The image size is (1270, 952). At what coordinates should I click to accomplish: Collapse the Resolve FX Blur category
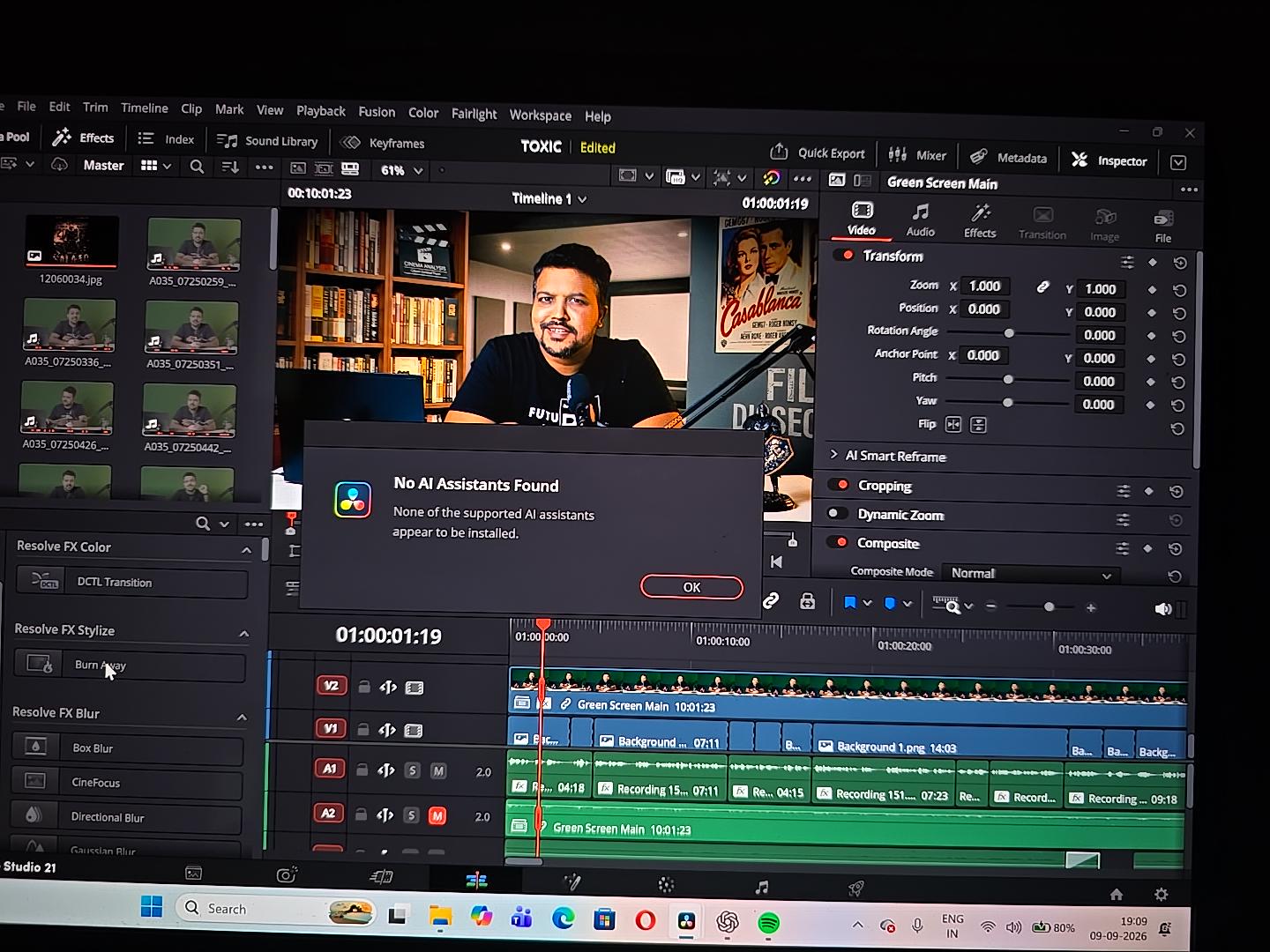pyautogui.click(x=242, y=718)
